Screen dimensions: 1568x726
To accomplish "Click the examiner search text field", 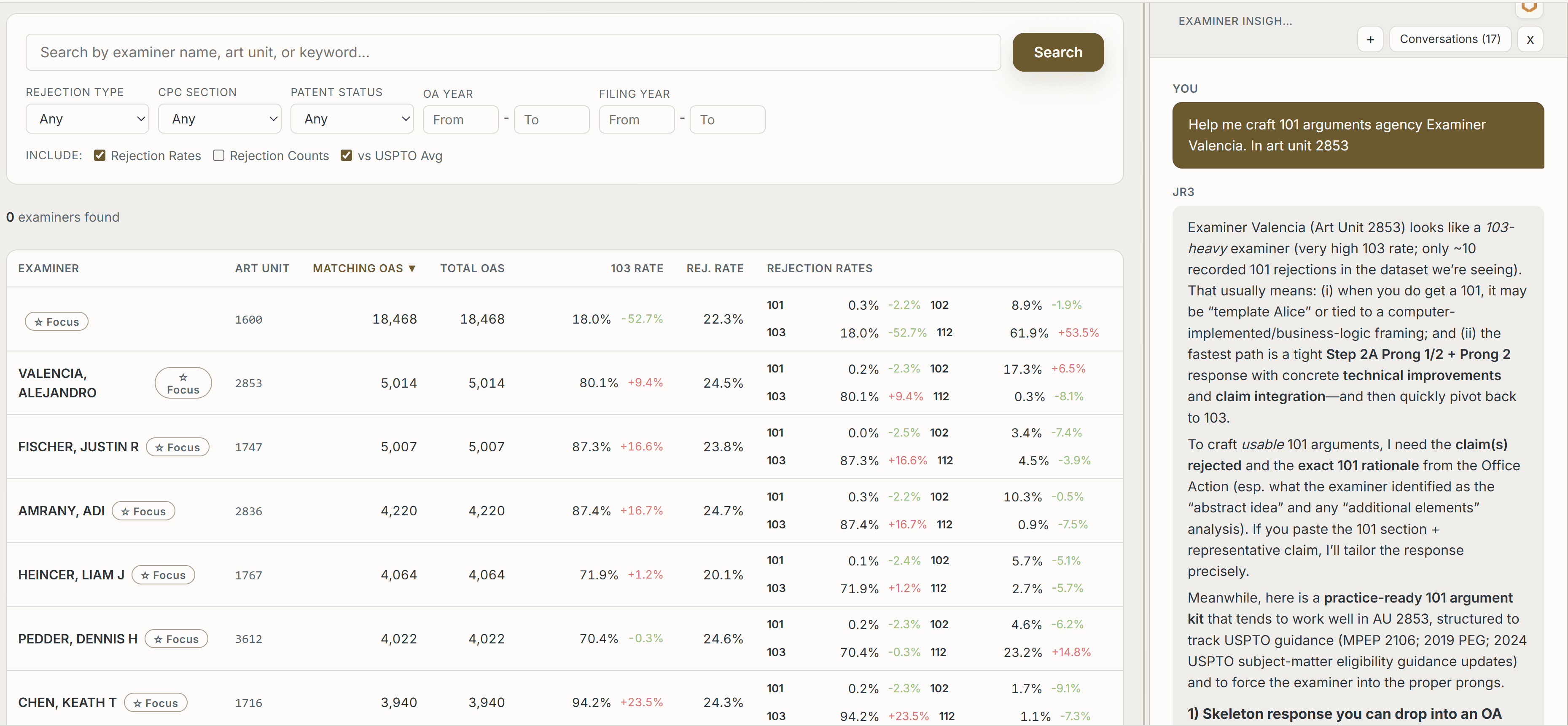I will tap(513, 52).
